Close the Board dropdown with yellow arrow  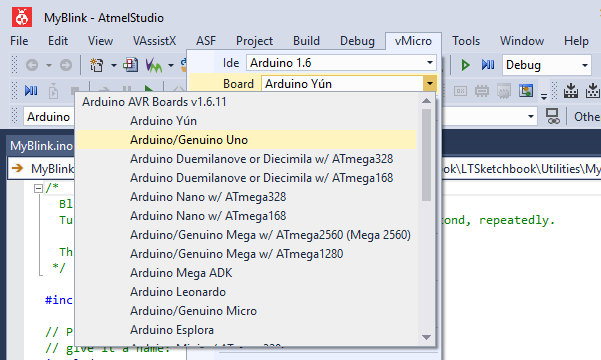click(430, 84)
